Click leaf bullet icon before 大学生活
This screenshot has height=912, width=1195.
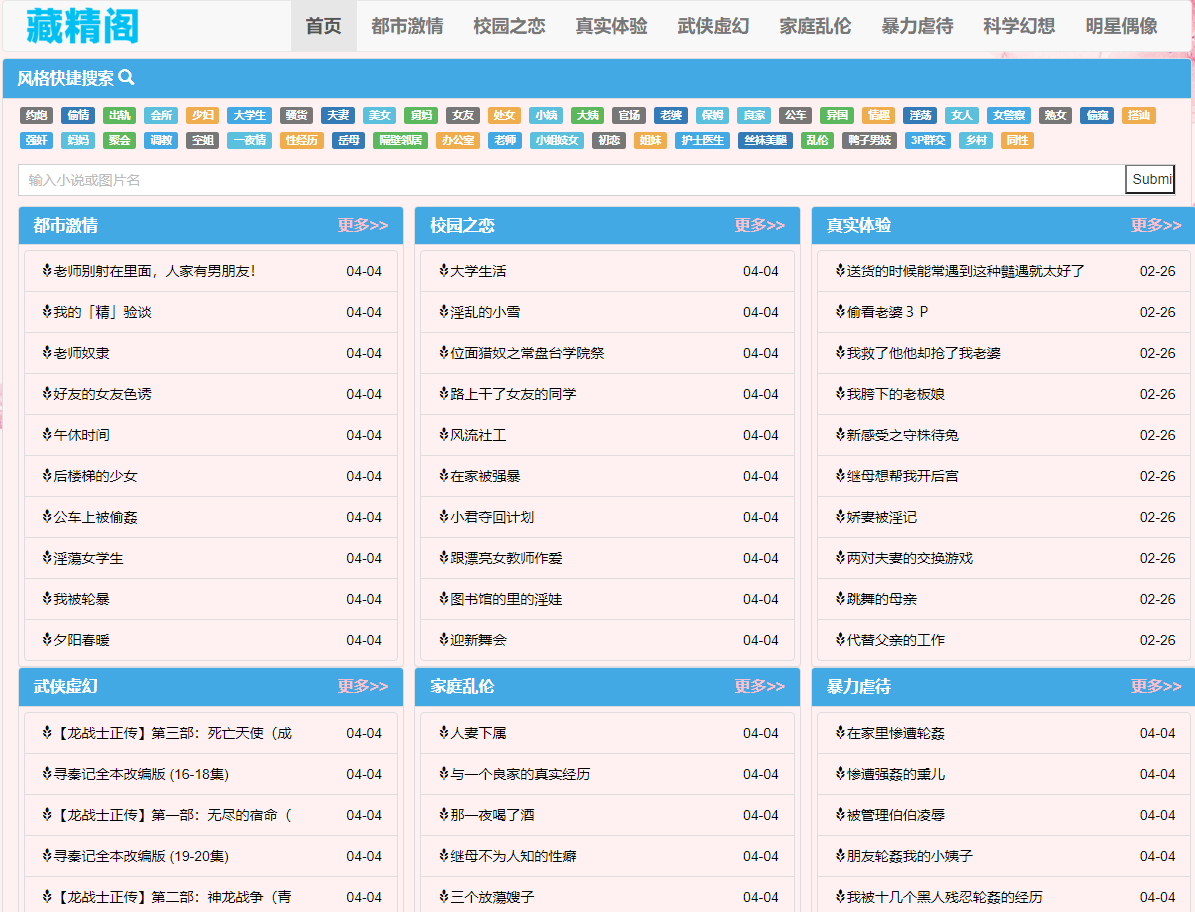coord(444,270)
